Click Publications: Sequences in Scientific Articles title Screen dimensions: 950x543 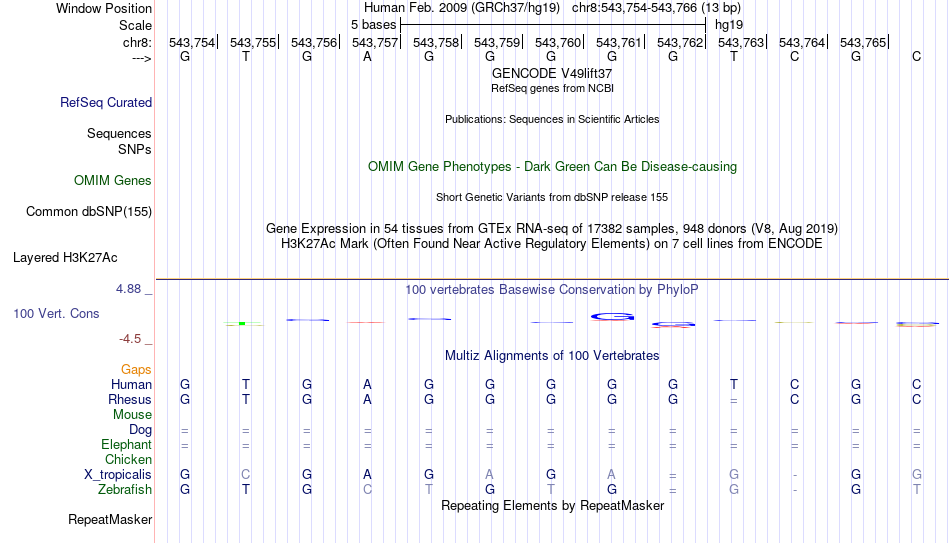click(552, 119)
